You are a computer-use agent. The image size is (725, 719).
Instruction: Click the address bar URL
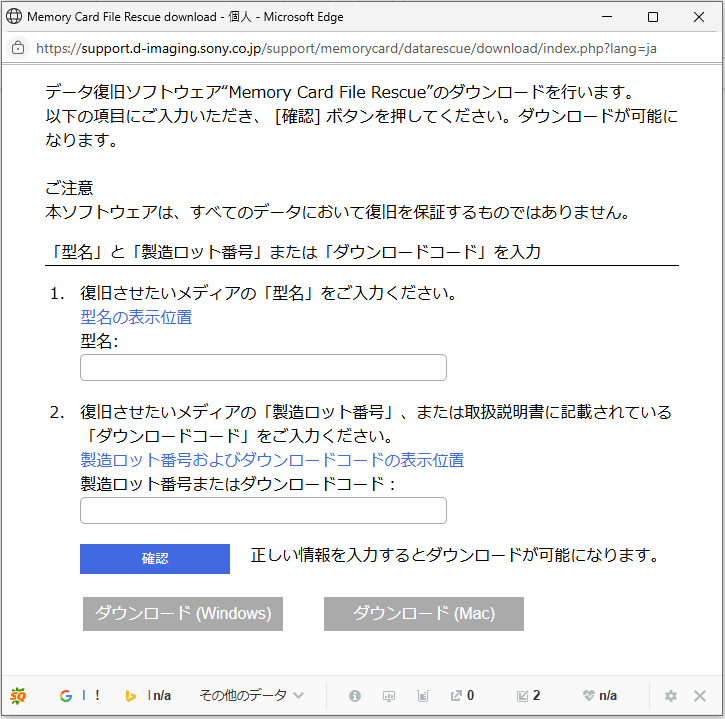point(346,48)
